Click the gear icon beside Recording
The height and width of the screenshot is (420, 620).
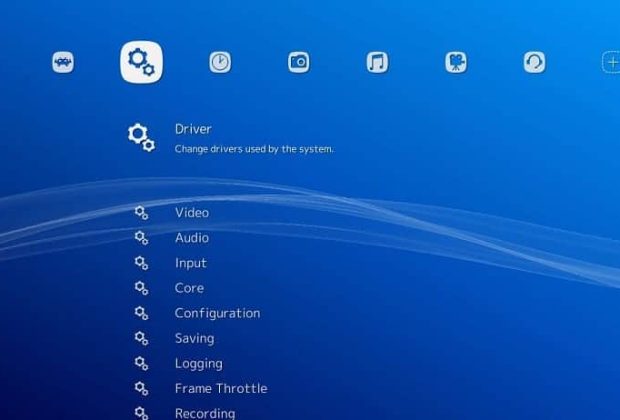142,413
